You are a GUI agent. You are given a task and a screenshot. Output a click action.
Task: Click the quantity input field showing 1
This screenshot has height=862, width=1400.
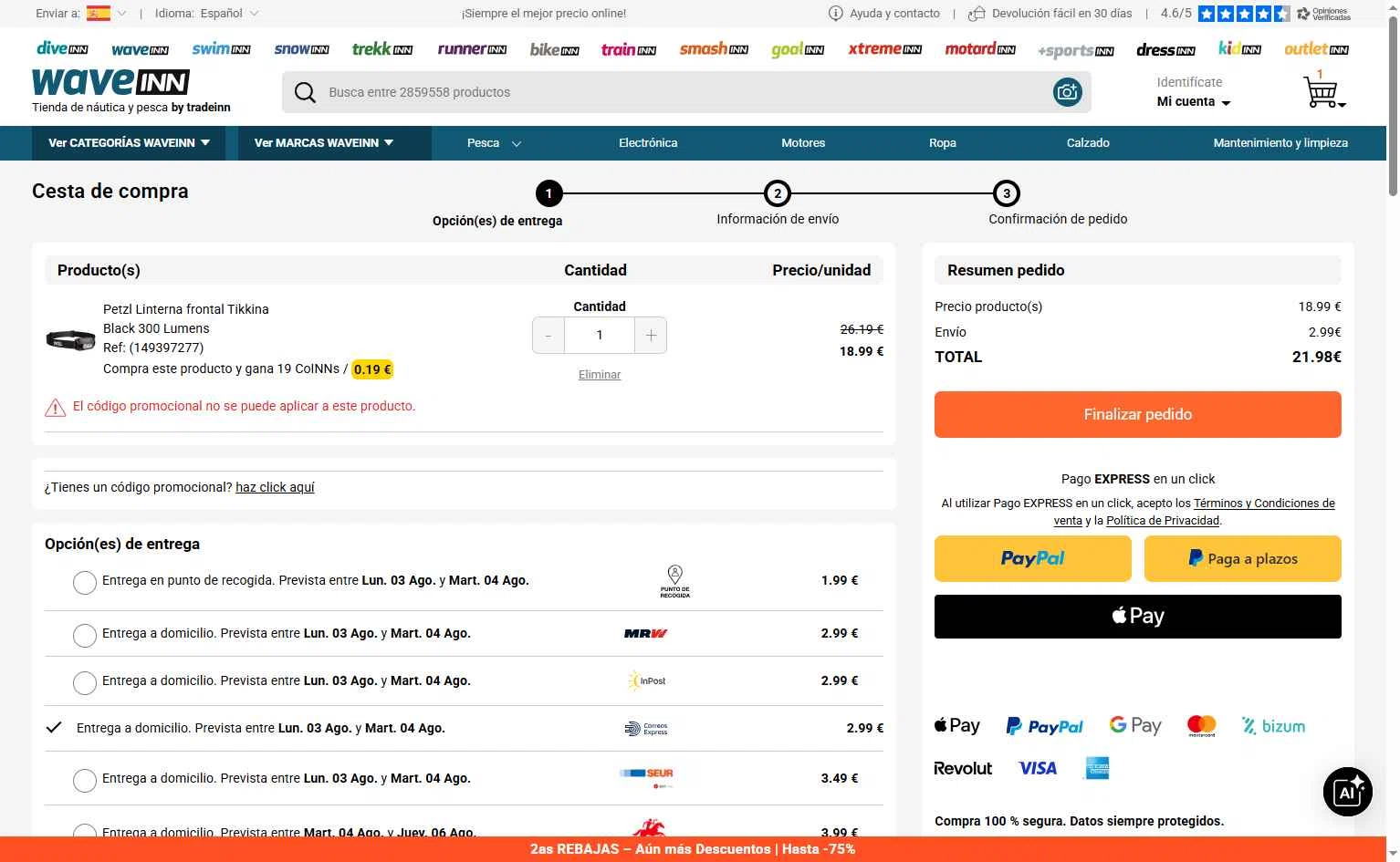pos(600,335)
